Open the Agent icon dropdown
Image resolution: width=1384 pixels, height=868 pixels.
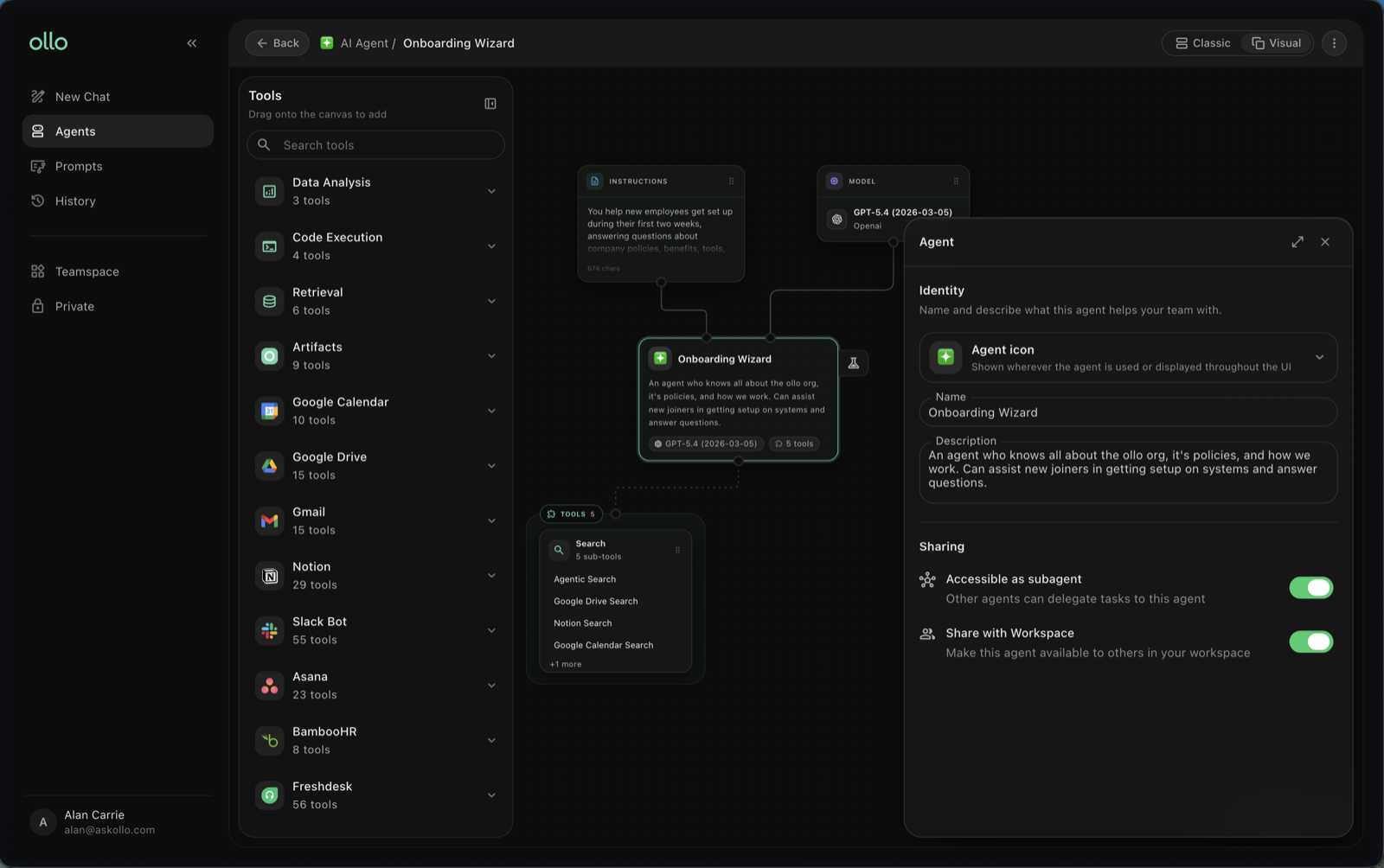tap(1128, 357)
